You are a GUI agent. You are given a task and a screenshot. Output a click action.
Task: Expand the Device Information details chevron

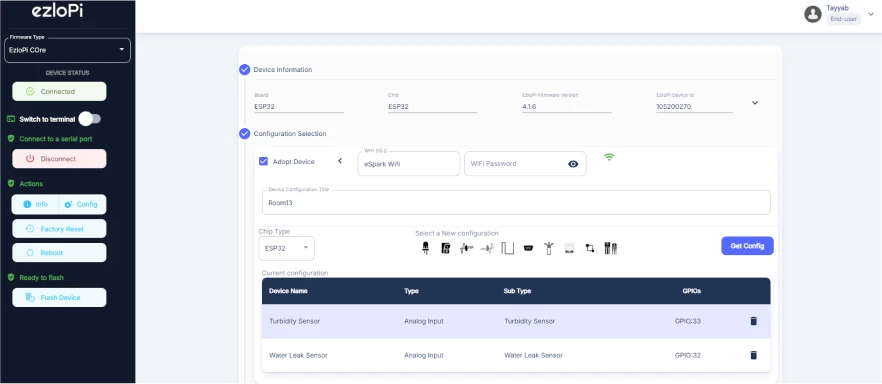(x=755, y=103)
